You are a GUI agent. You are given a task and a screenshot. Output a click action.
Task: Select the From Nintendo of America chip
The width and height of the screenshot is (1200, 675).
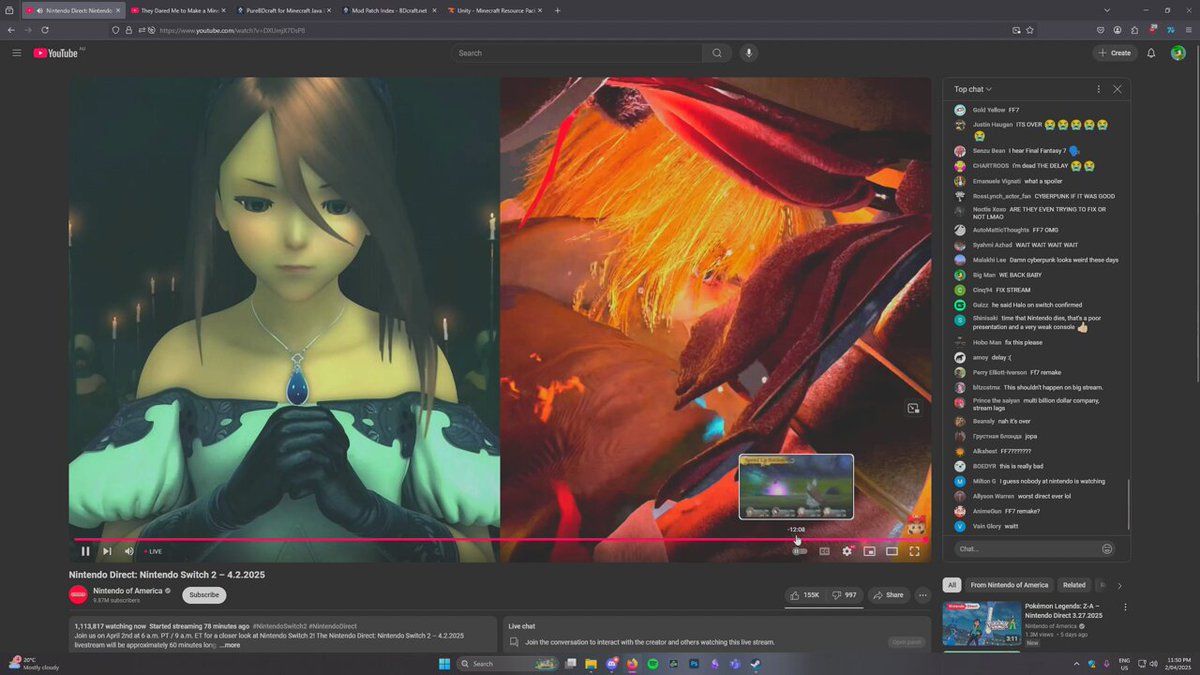pyautogui.click(x=1009, y=585)
